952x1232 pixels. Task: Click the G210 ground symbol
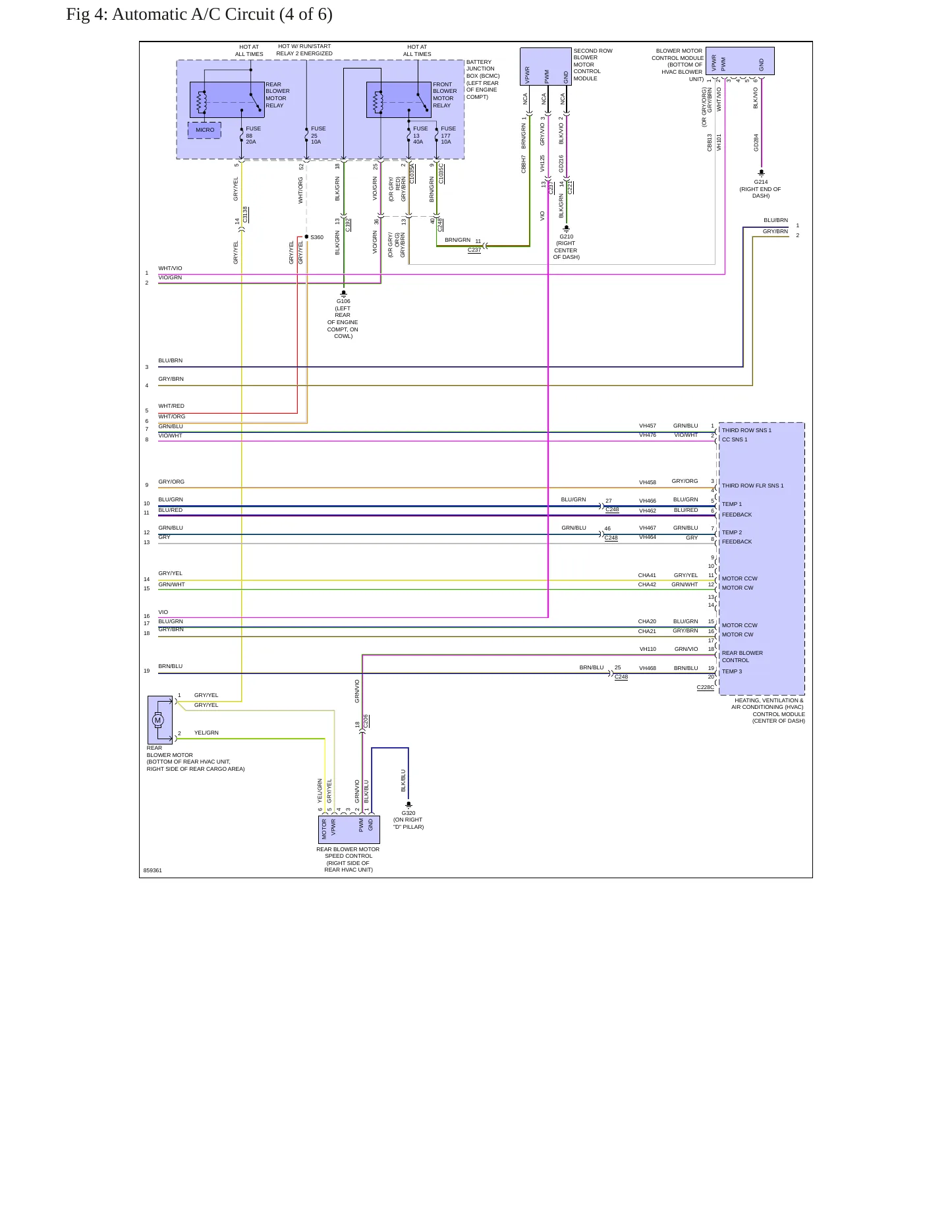pos(566,229)
